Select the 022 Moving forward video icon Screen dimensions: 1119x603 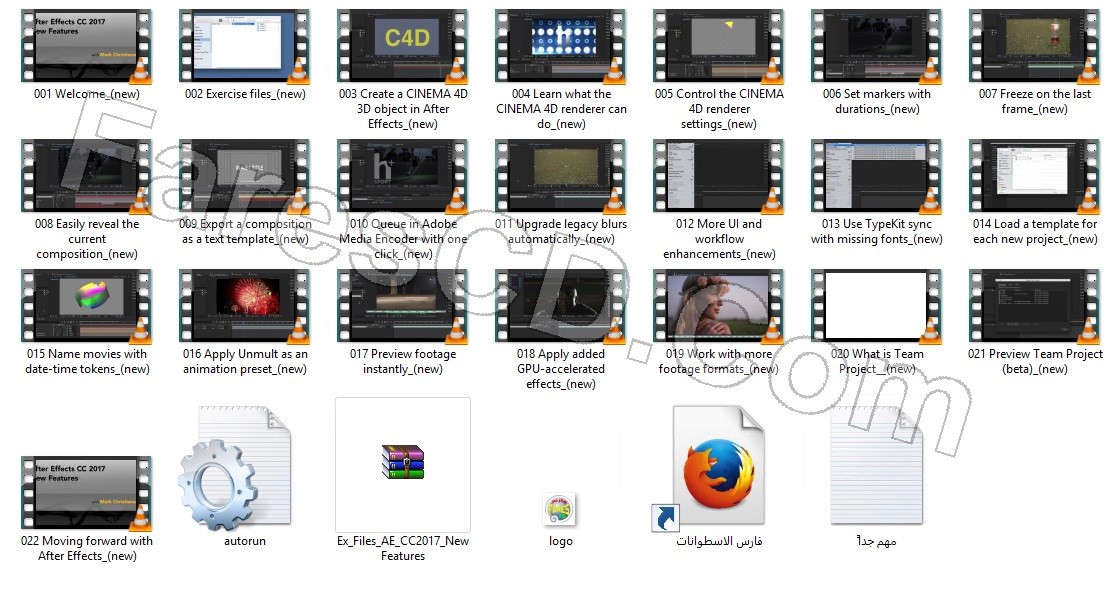(86, 493)
